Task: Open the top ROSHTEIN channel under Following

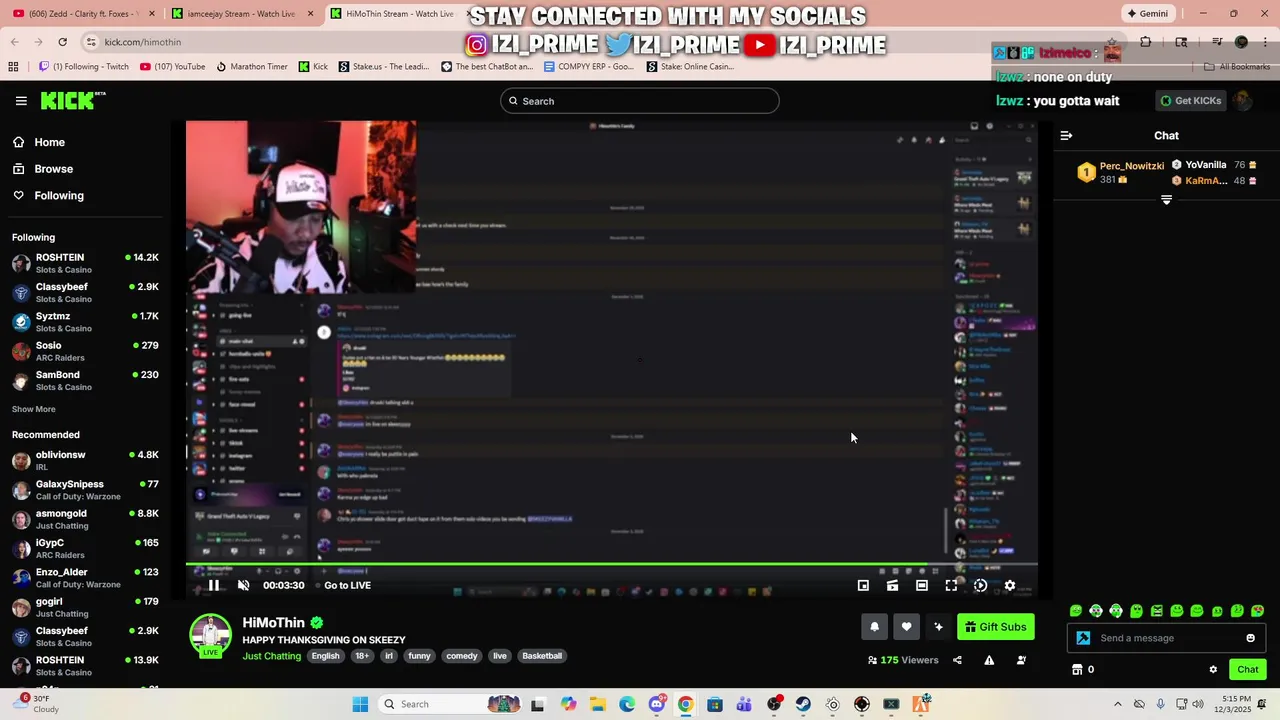Action: click(86, 263)
